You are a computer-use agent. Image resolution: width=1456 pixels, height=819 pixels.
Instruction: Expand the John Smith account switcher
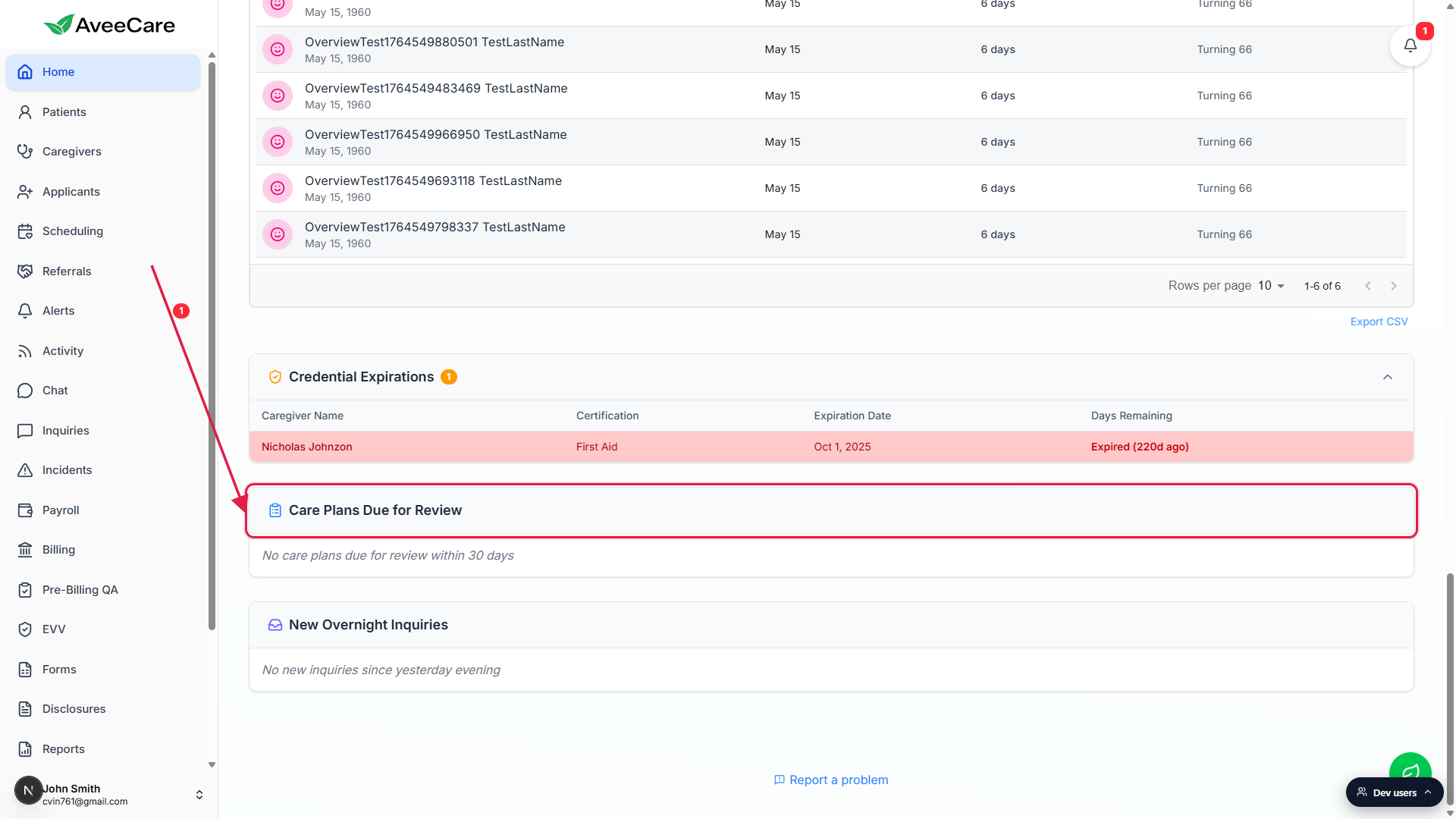pos(199,795)
